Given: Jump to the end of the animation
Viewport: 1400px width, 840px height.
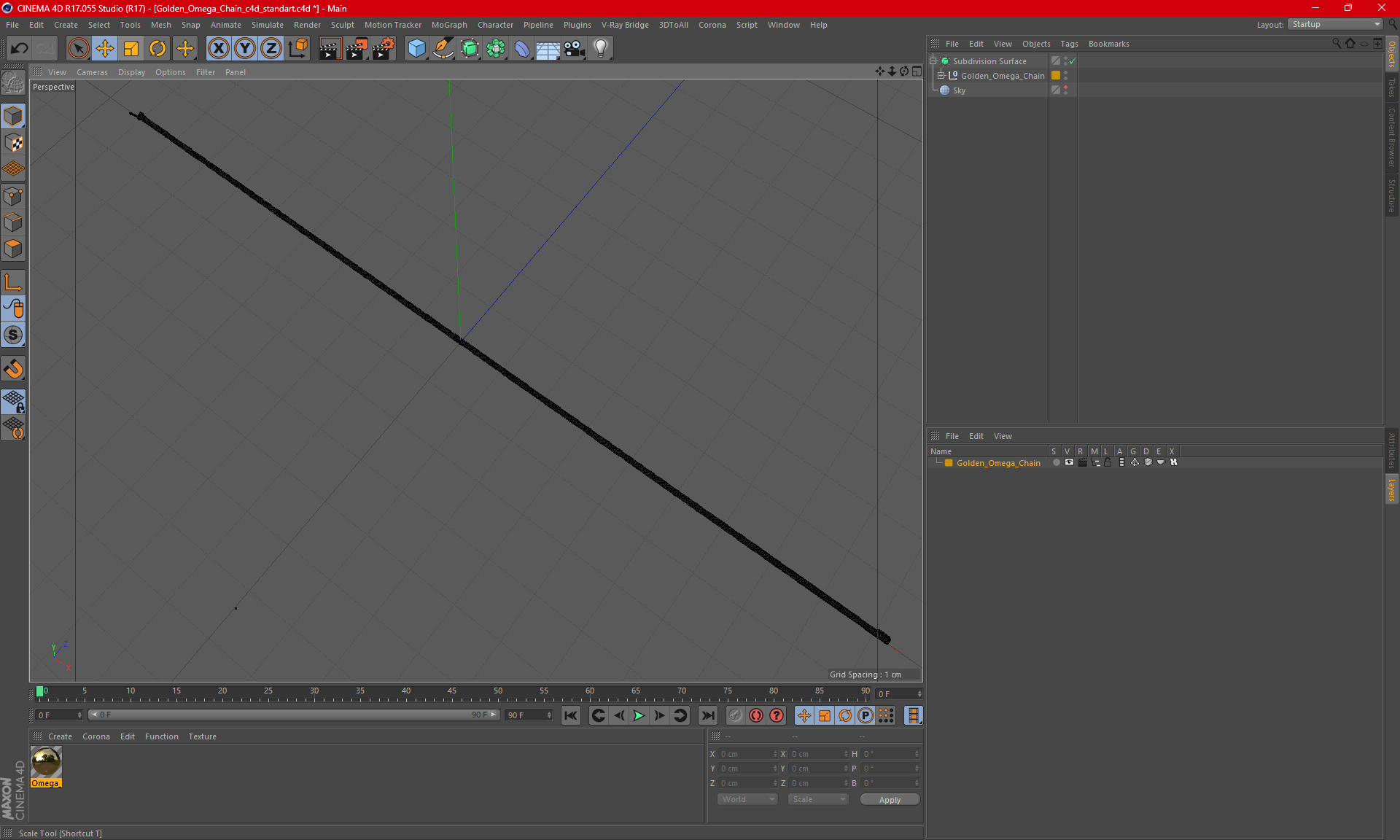Looking at the screenshot, I should tap(707, 715).
